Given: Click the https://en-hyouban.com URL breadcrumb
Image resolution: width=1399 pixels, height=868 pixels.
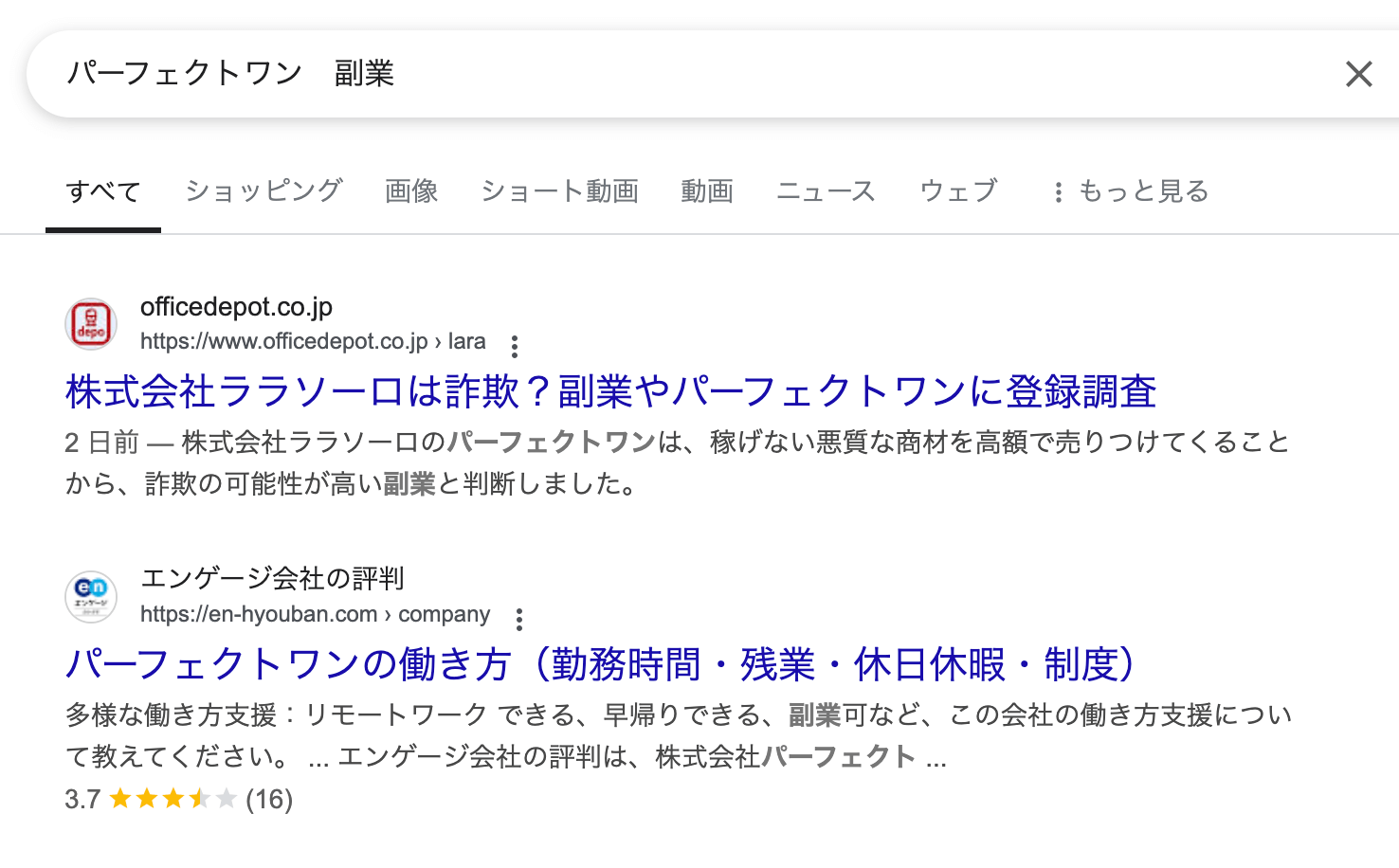Looking at the screenshot, I should [x=315, y=614].
